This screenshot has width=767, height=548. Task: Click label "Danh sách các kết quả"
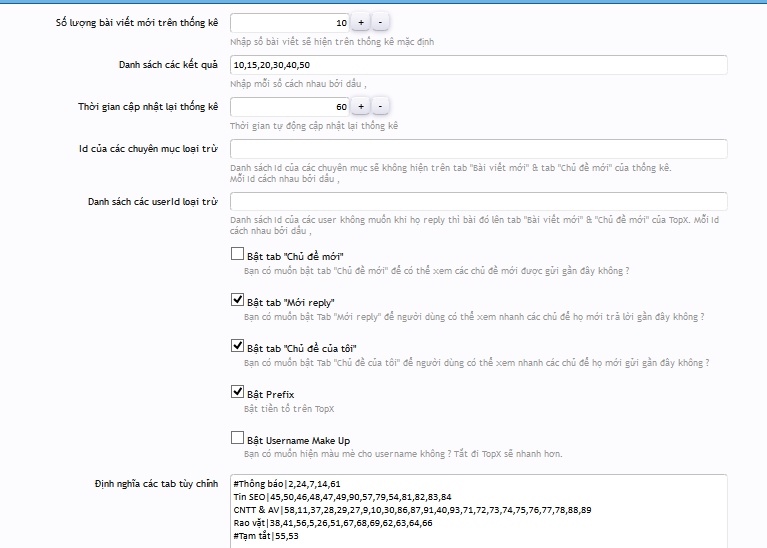pos(168,65)
